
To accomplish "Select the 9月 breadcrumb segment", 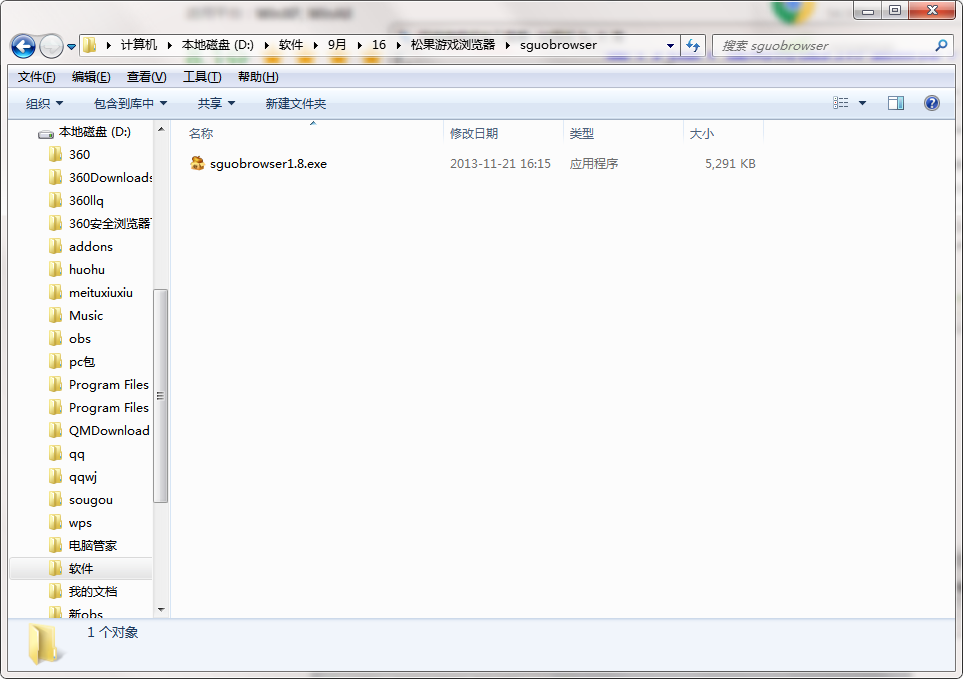I will point(337,45).
